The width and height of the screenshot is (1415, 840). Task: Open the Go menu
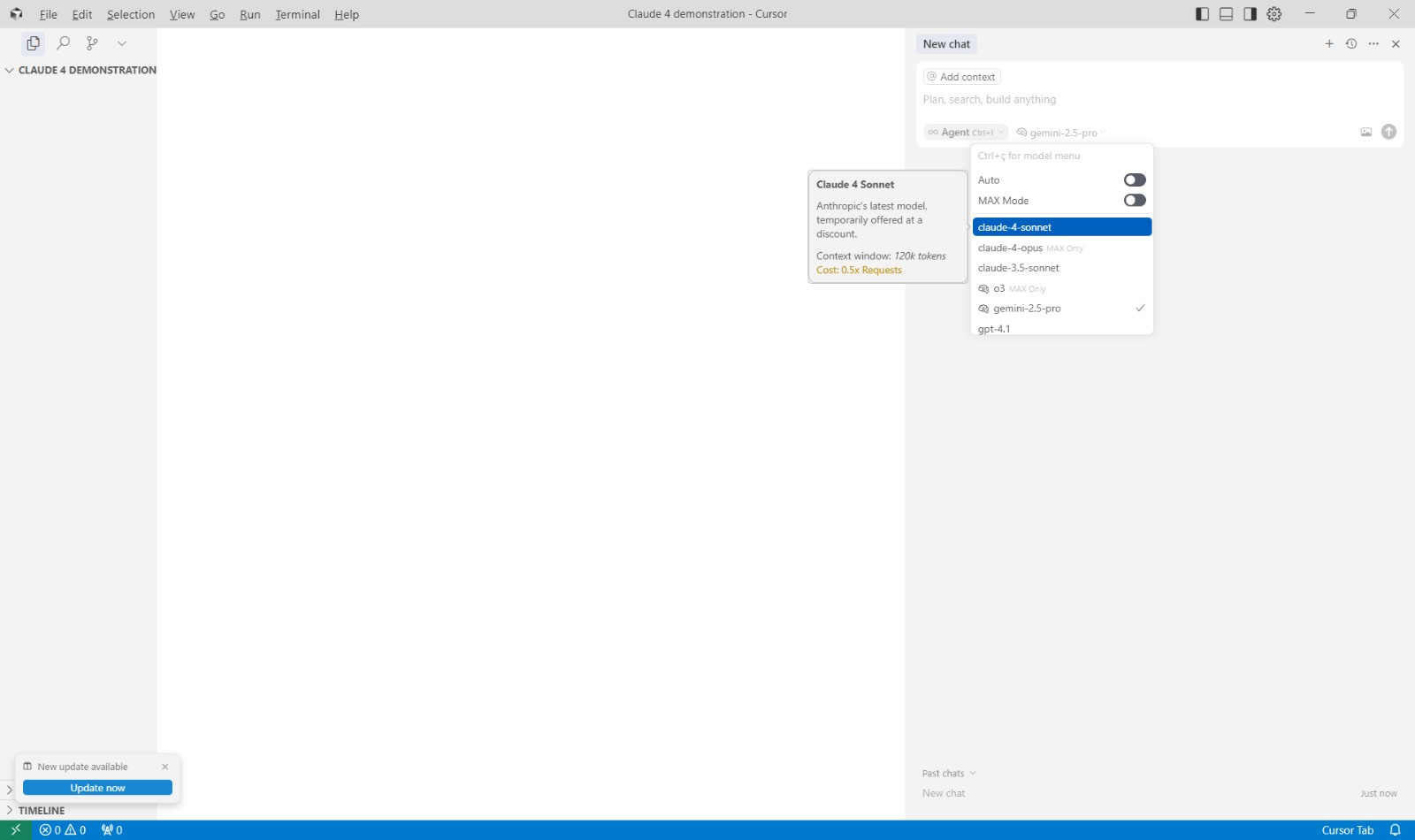tap(218, 14)
